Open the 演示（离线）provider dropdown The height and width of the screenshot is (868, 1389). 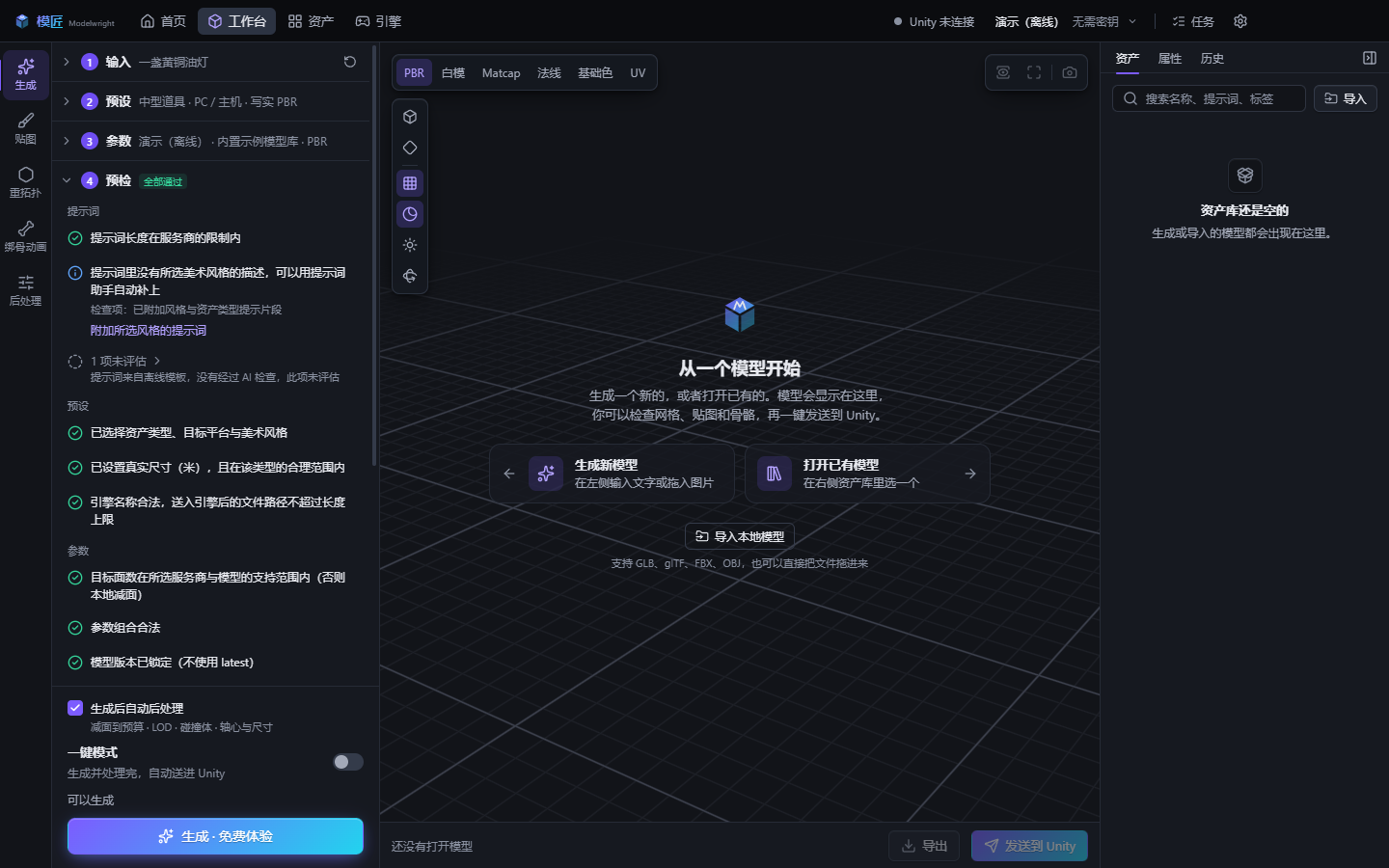click(1066, 21)
